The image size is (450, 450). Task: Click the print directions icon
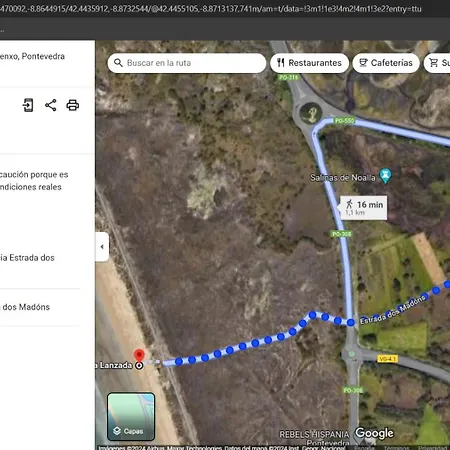(x=73, y=105)
